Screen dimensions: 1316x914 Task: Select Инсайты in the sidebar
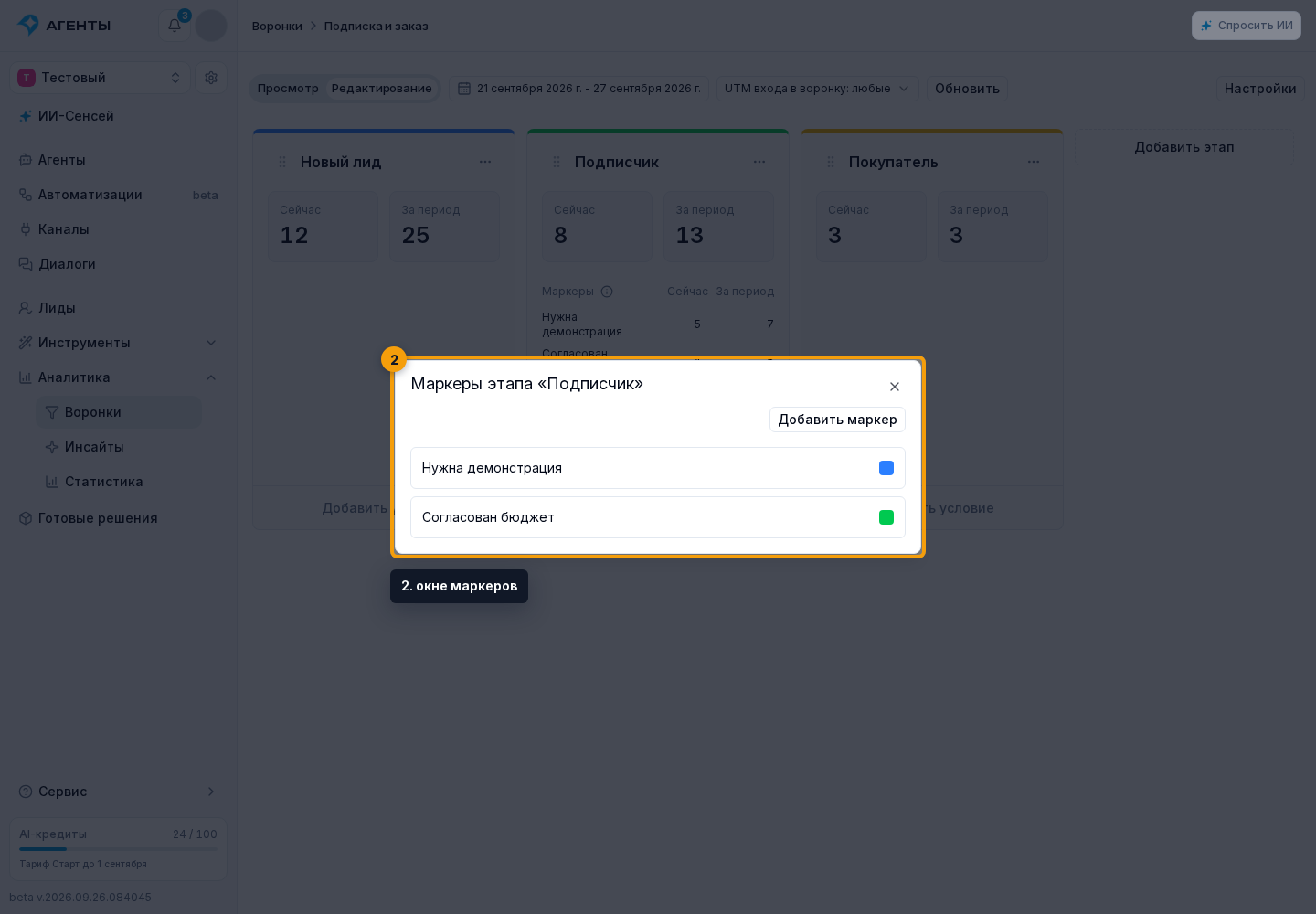coord(119,447)
